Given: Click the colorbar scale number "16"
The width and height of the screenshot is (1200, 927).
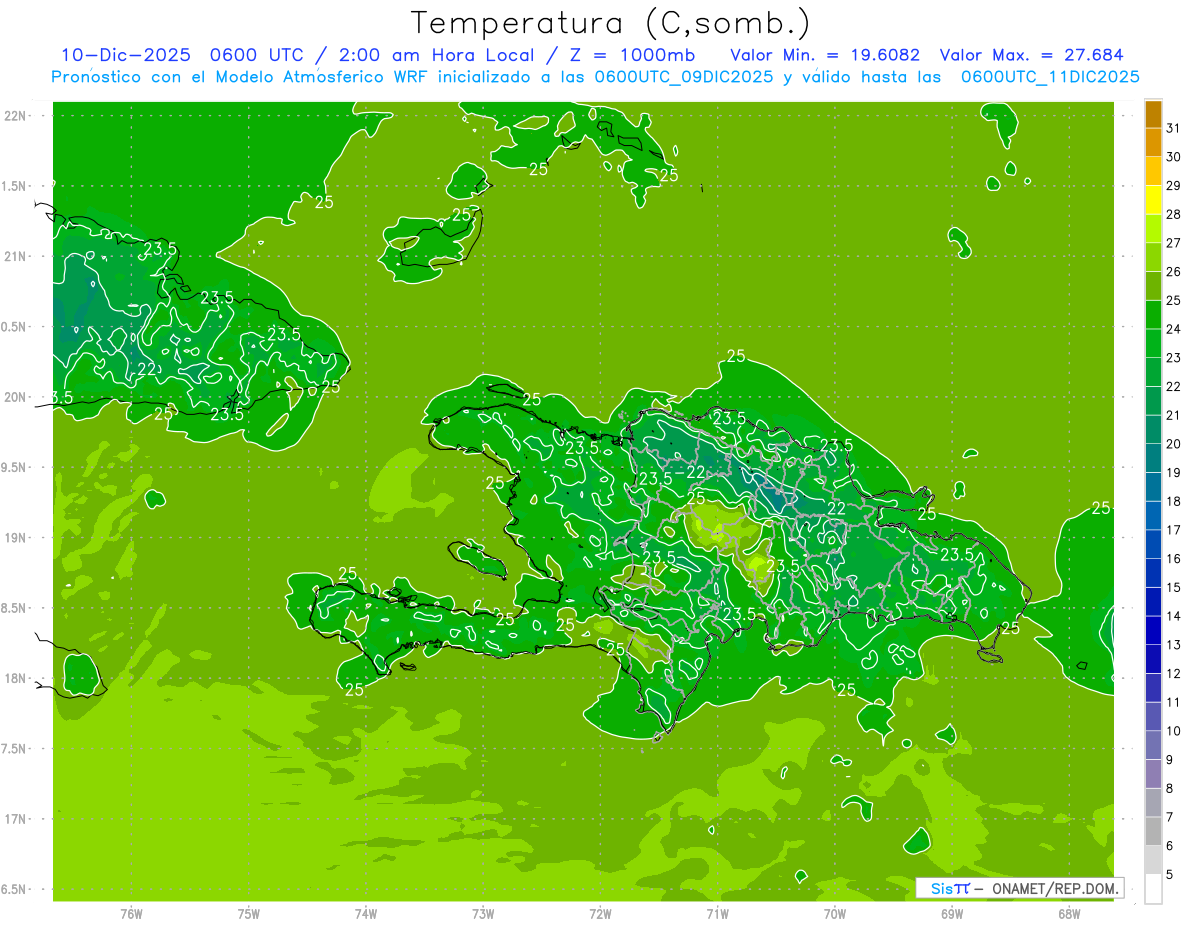Looking at the screenshot, I should coord(1173,559).
